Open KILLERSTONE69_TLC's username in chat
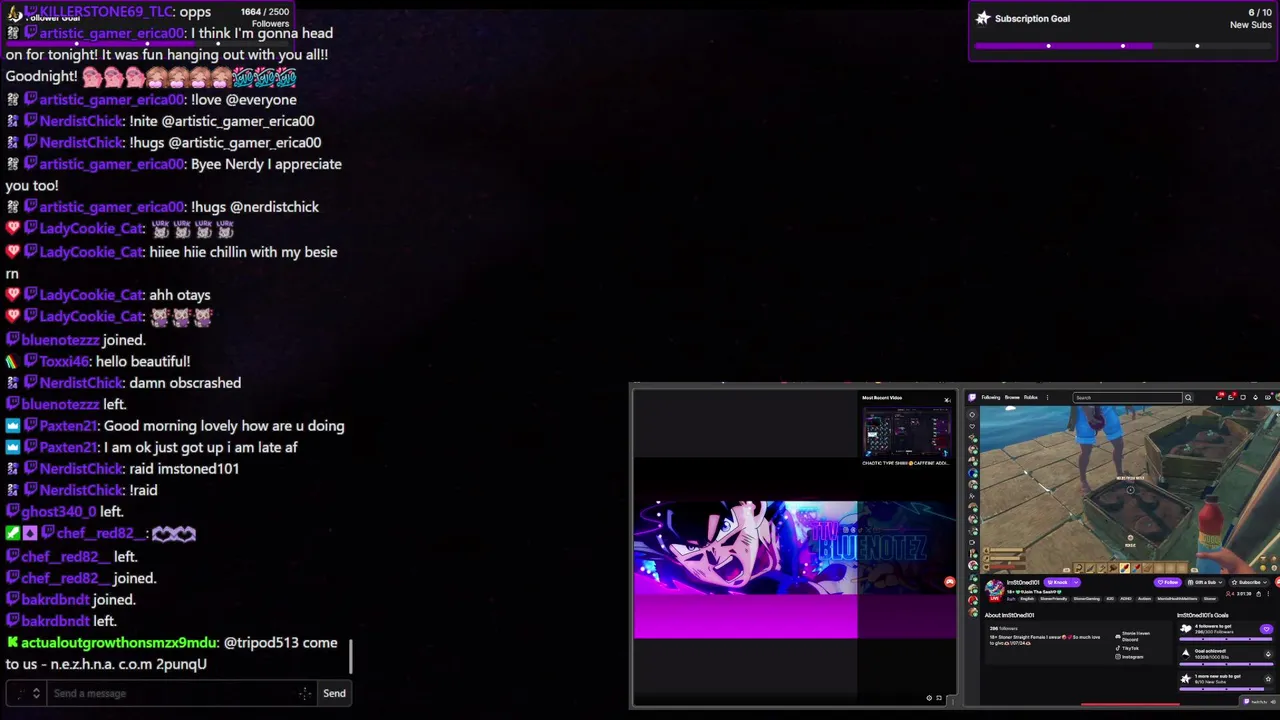 click(106, 11)
